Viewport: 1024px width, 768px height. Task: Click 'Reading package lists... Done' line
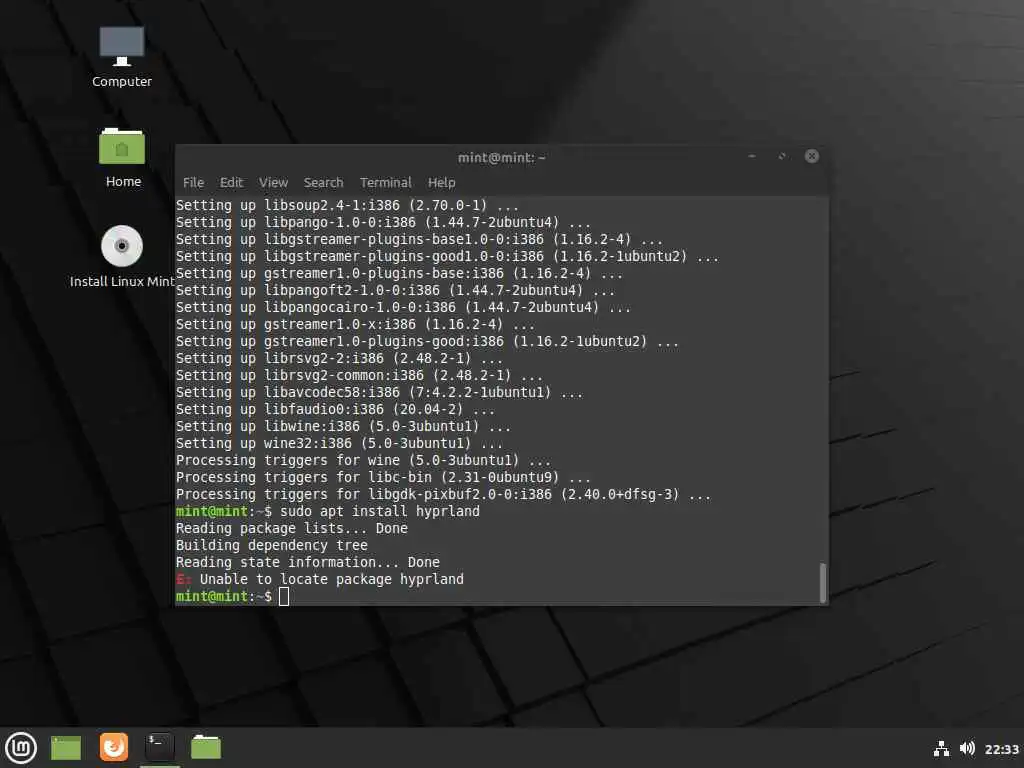coord(292,528)
